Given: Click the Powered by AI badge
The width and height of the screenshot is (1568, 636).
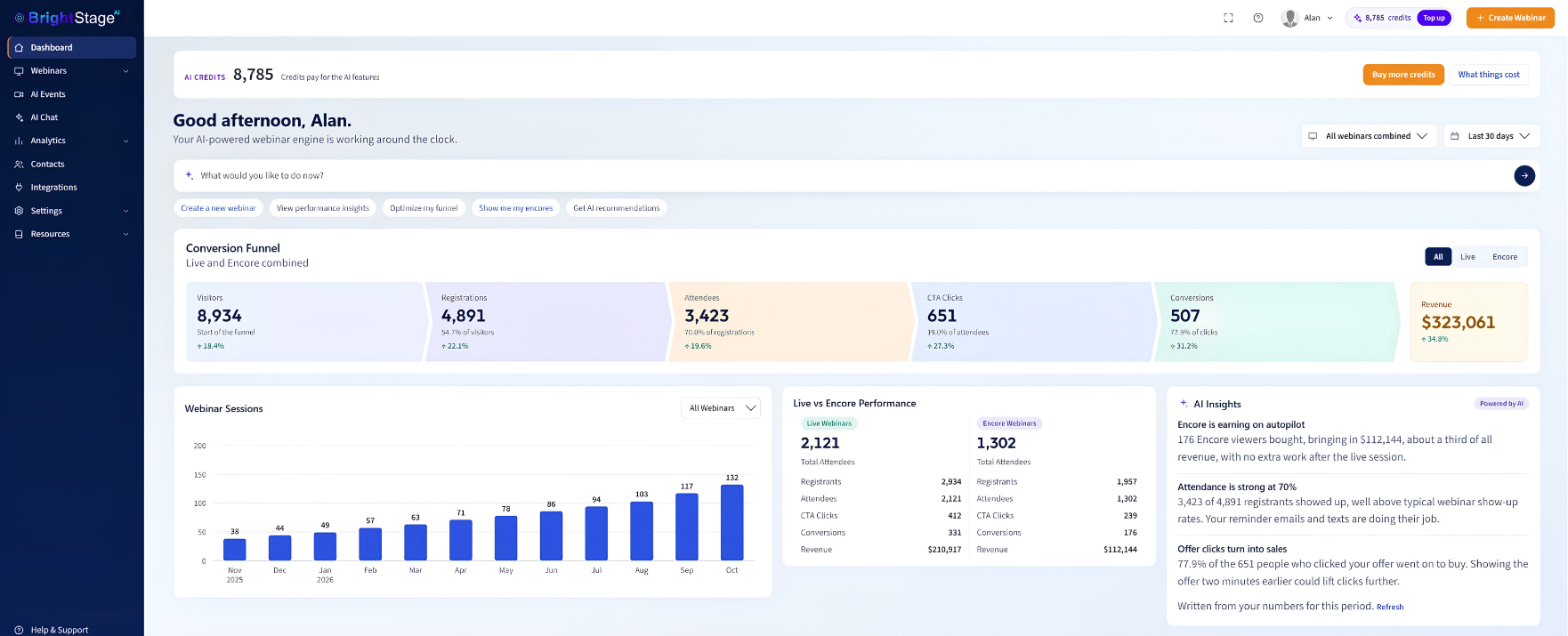Looking at the screenshot, I should [x=1501, y=404].
